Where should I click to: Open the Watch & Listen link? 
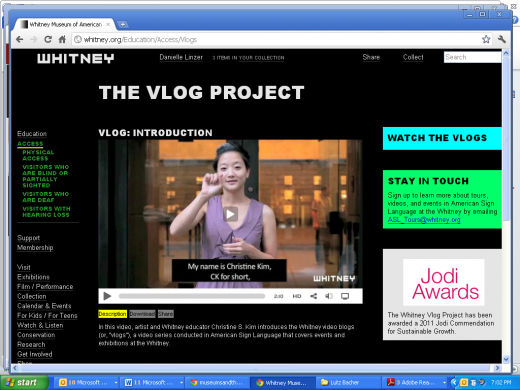pos(40,325)
